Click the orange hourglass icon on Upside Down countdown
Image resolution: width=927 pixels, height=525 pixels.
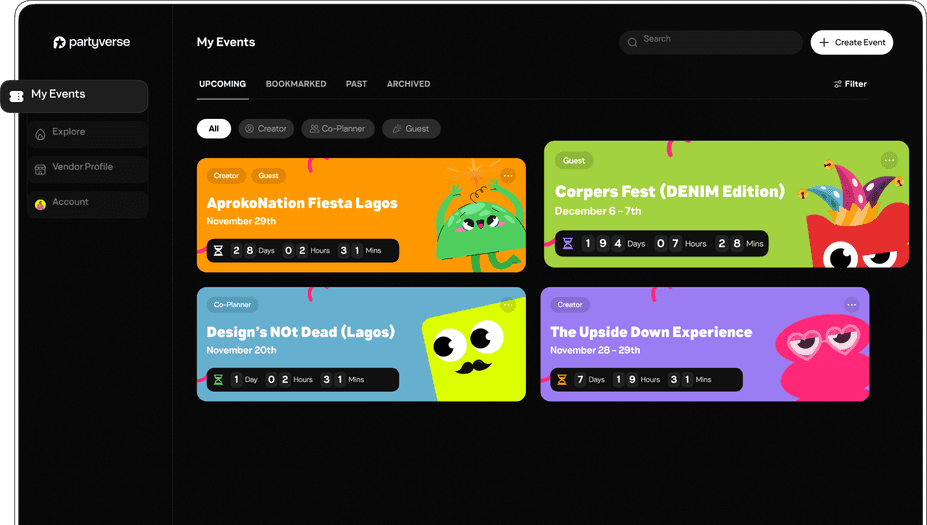coord(562,380)
